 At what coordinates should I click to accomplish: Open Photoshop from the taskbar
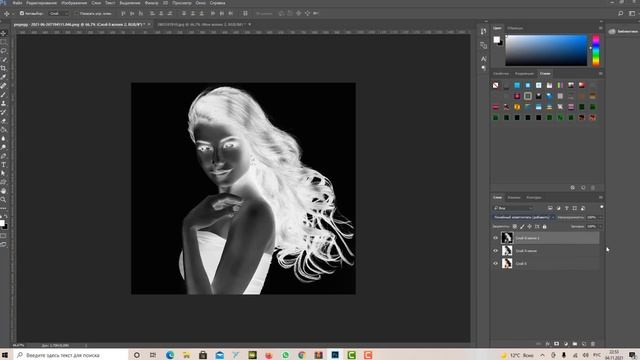[x=335, y=355]
